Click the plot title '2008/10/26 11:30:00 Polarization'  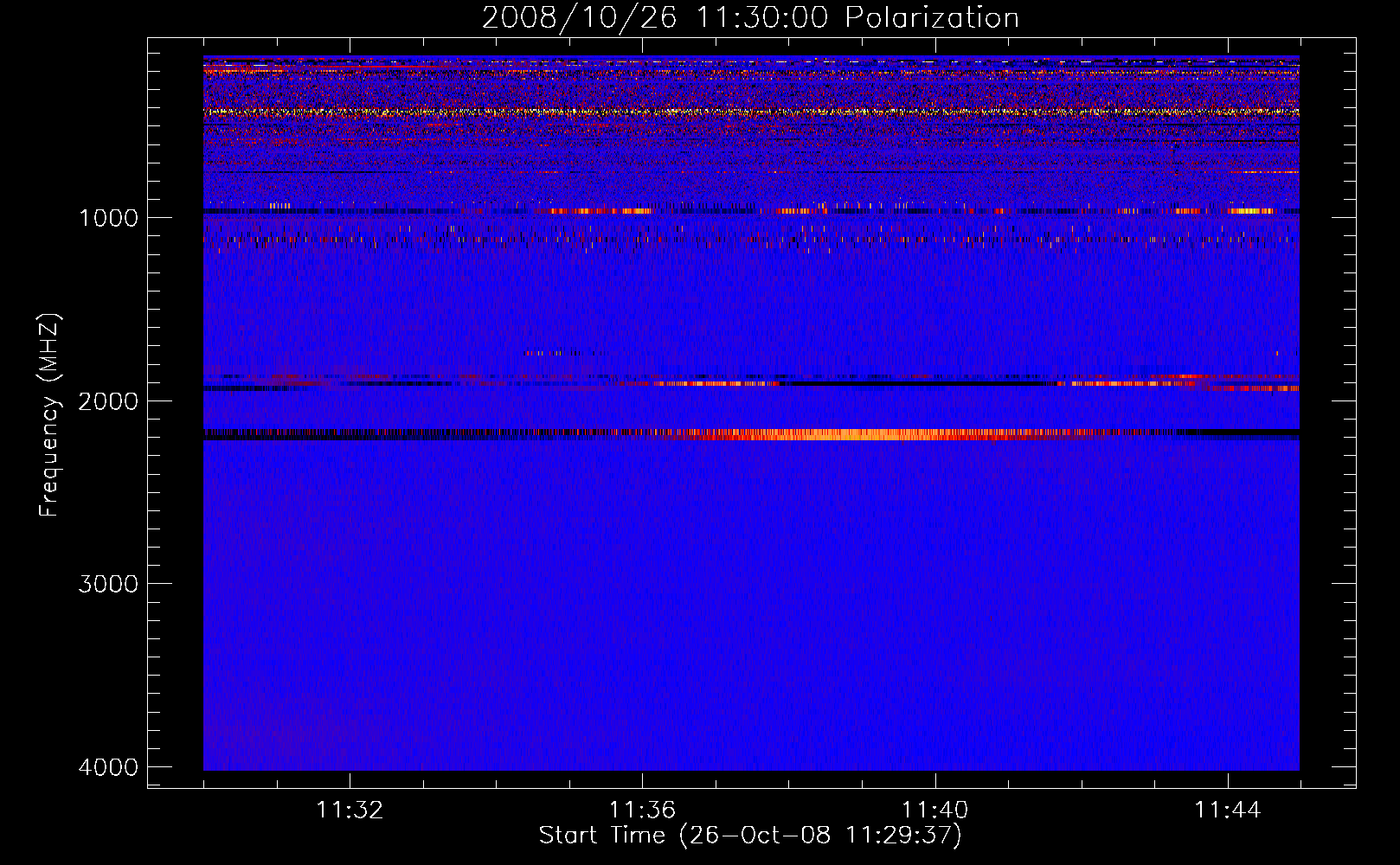750,17
